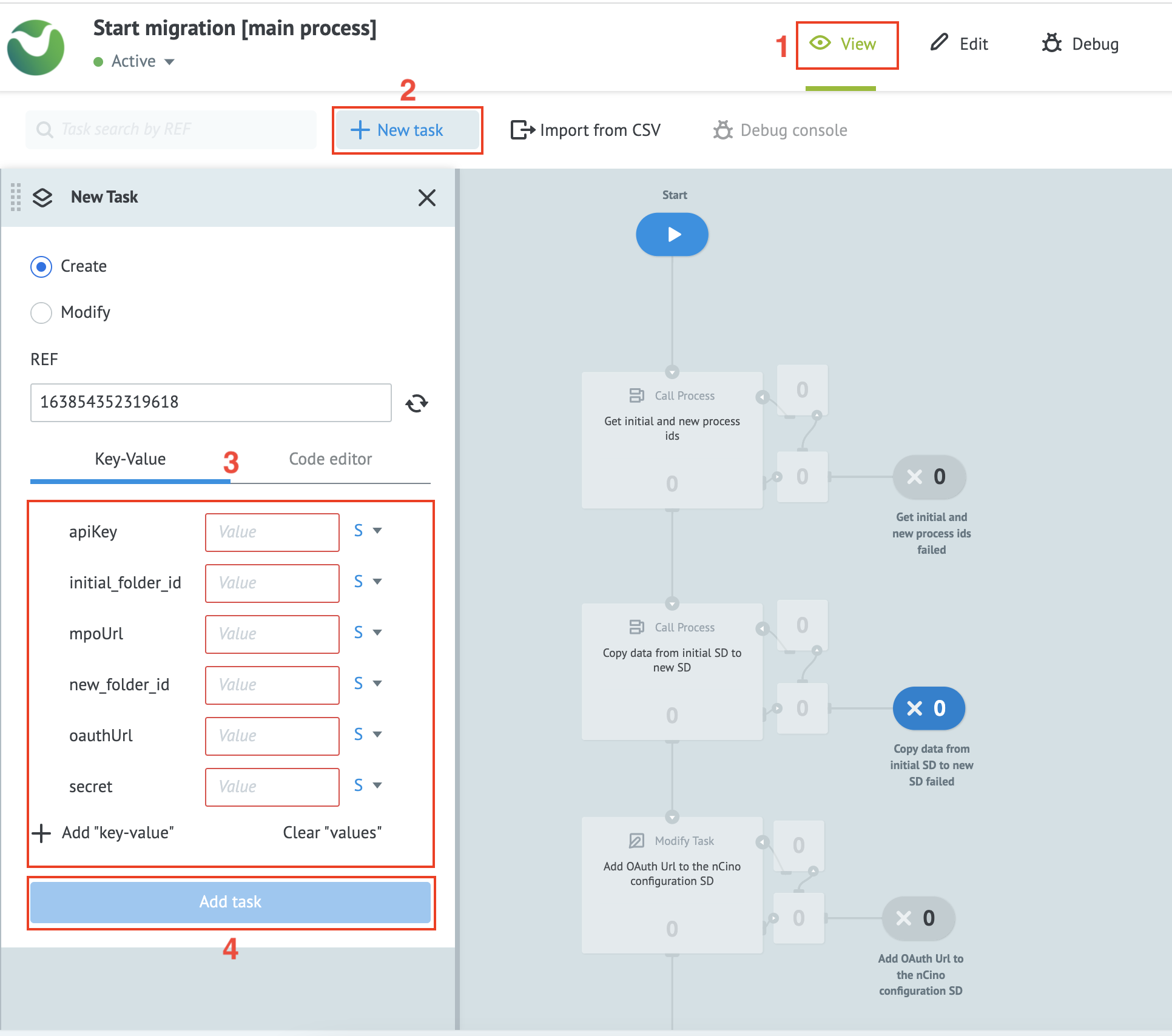The height and width of the screenshot is (1036, 1172).
Task: Select the Create radio button
Action: (x=41, y=266)
